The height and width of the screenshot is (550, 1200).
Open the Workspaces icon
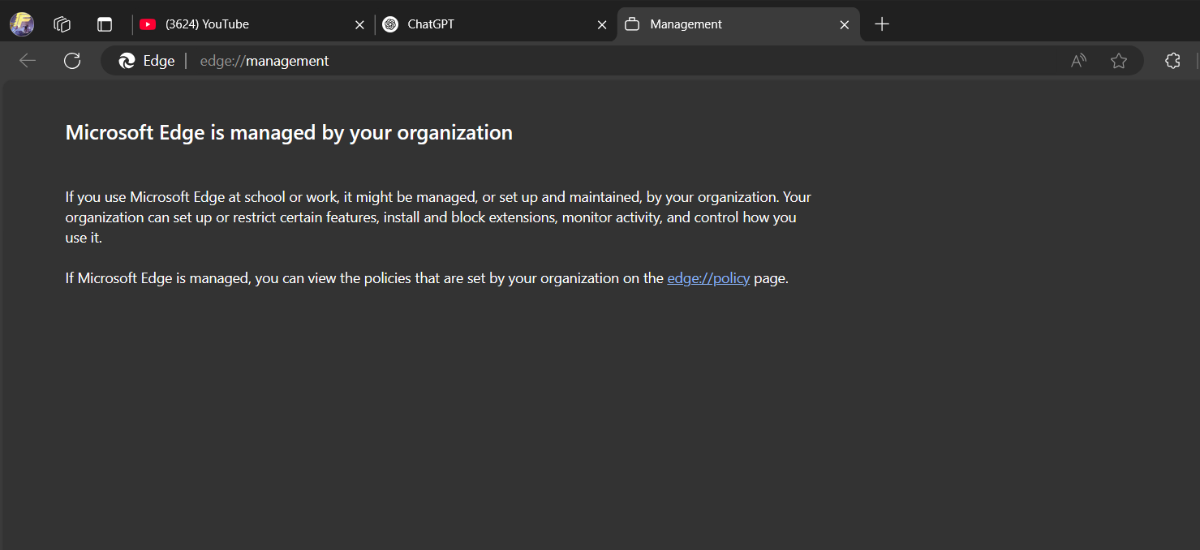[x=62, y=24]
